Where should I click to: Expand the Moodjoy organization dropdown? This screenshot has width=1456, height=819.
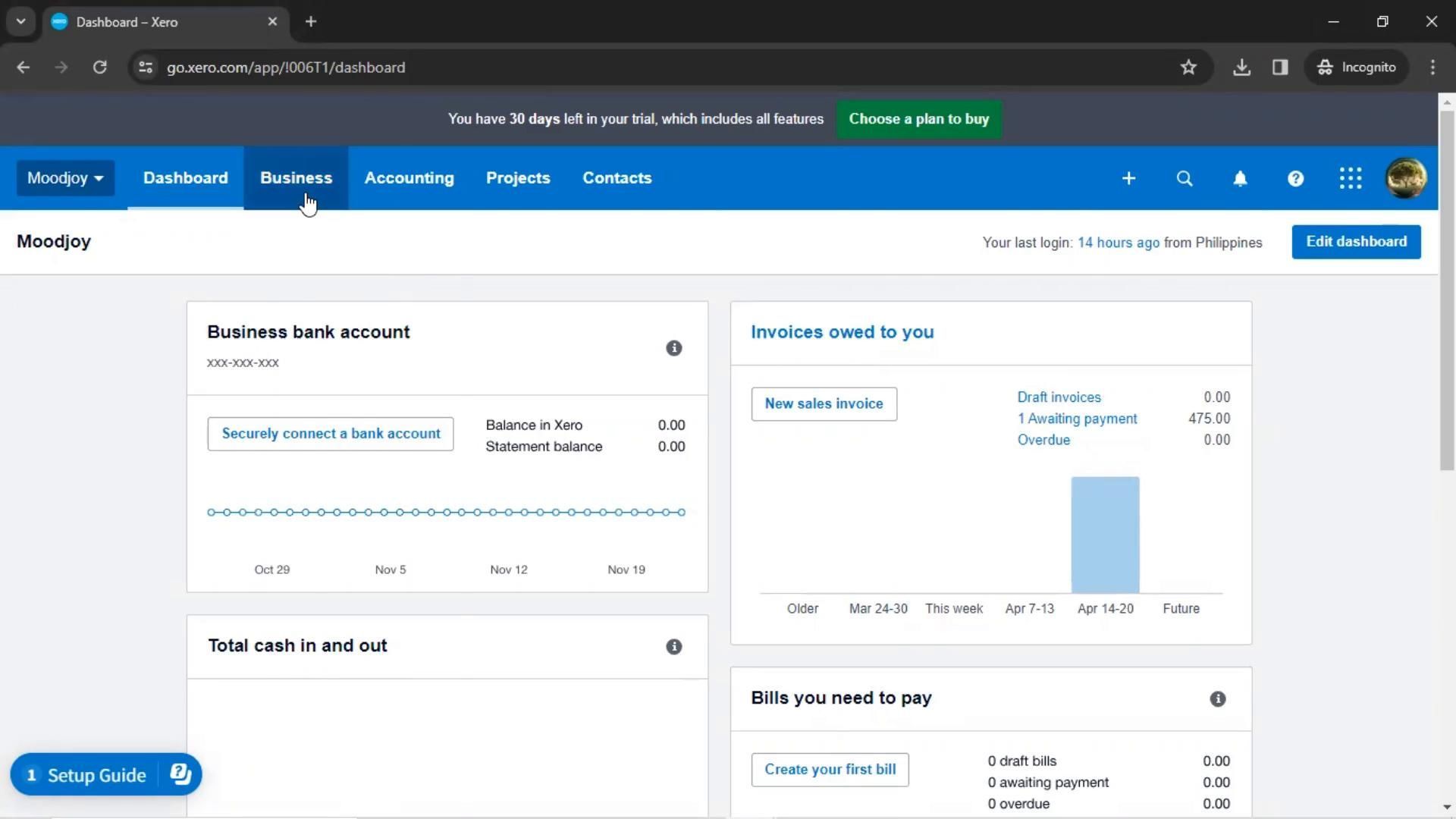(65, 178)
